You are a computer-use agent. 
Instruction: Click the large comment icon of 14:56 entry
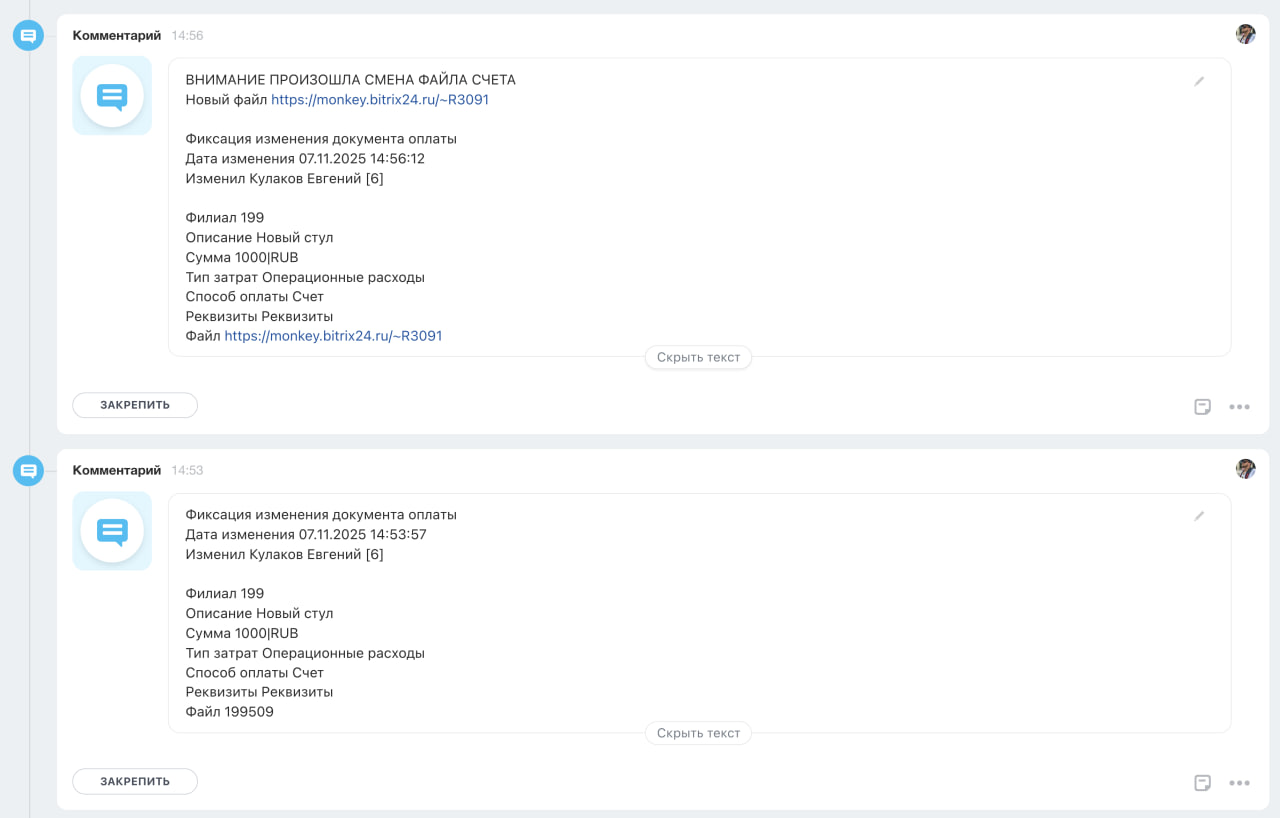coord(112,96)
